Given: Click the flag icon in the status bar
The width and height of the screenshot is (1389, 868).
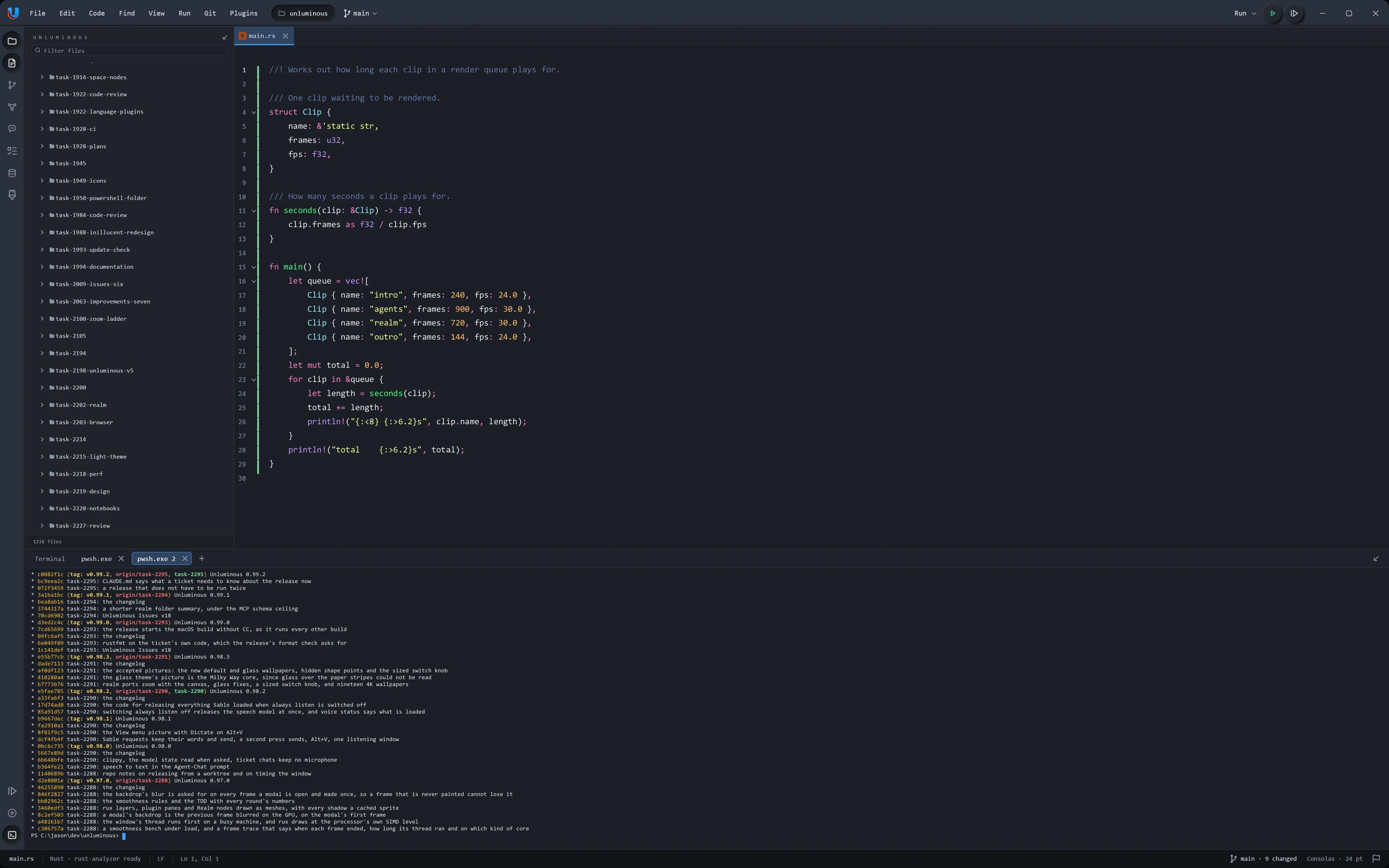Looking at the screenshot, I should (1376, 859).
